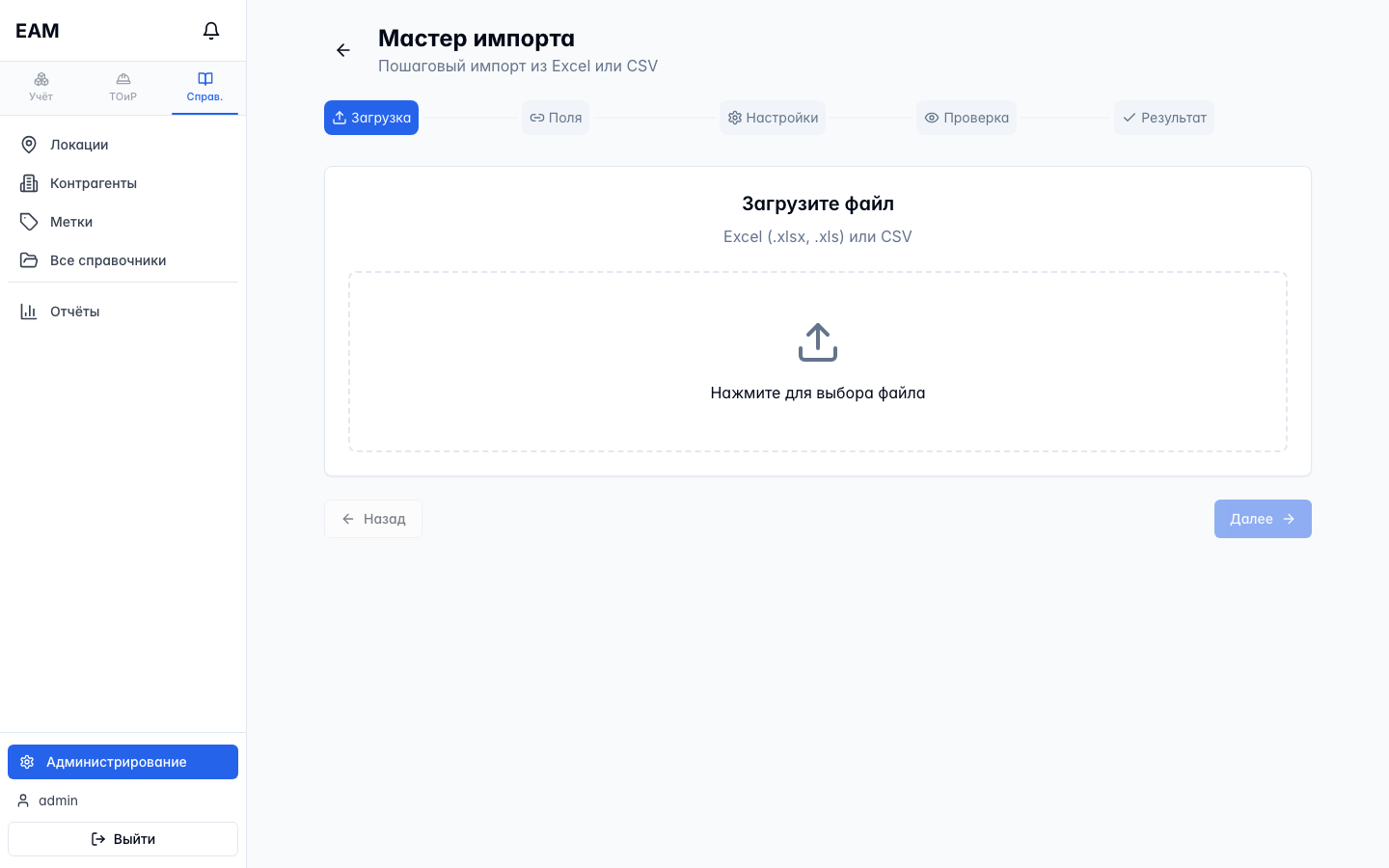Open Все справочники
Screen dimensions: 1389x868
click(x=123, y=260)
